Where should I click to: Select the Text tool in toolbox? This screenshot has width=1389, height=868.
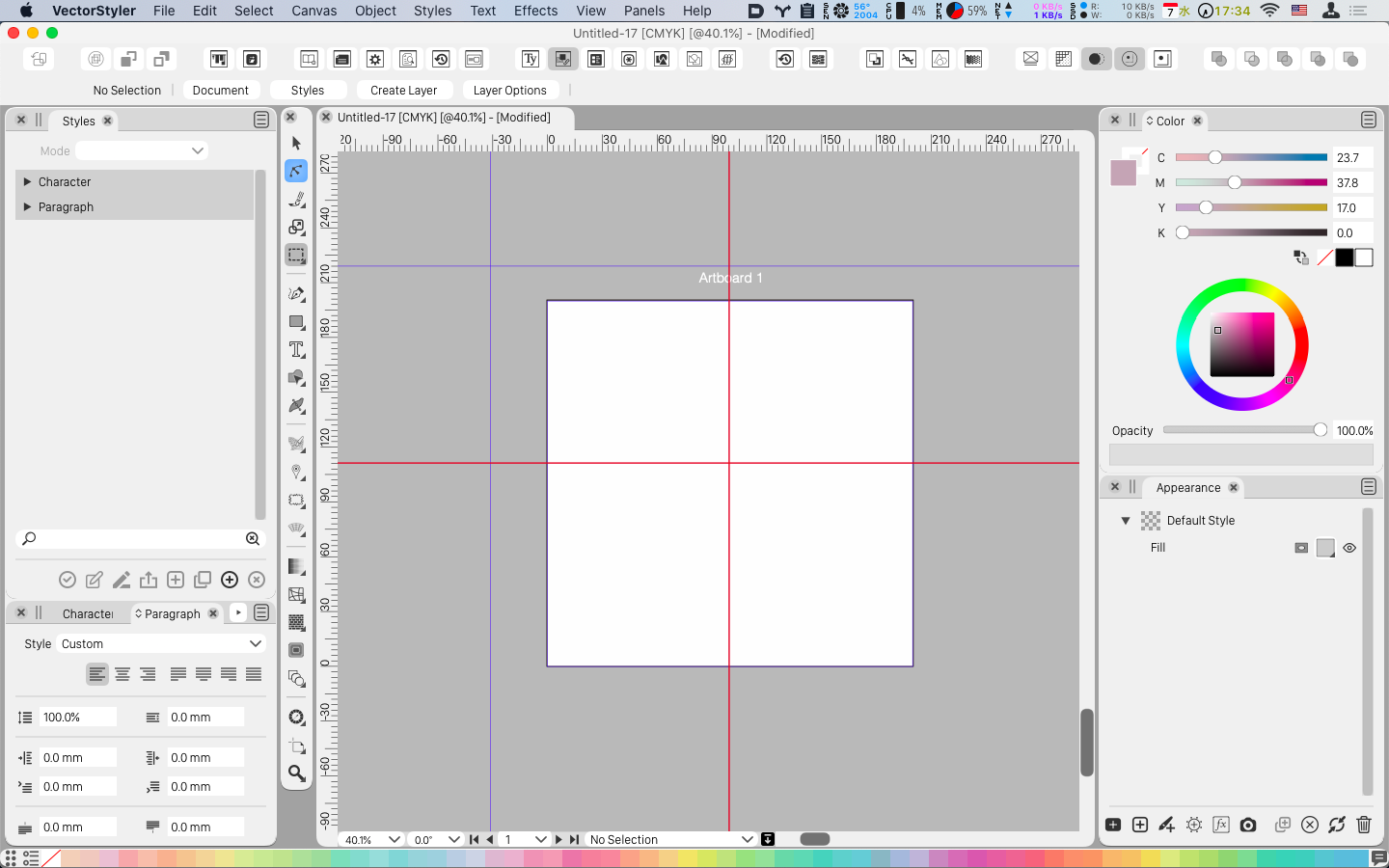click(x=296, y=350)
